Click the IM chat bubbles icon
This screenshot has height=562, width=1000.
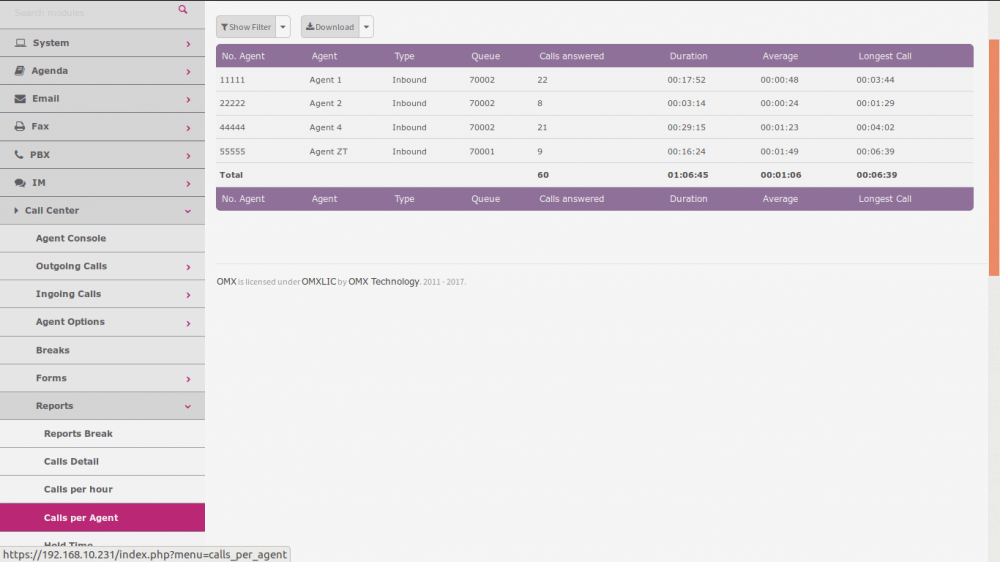click(21, 183)
